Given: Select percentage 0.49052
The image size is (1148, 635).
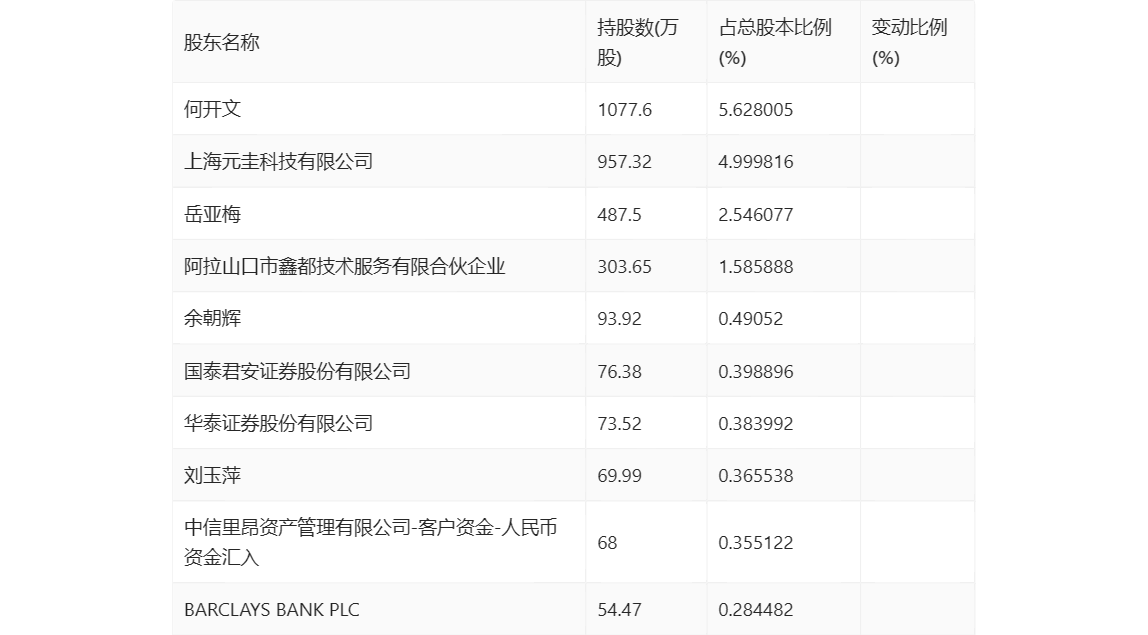Looking at the screenshot, I should (750, 319).
